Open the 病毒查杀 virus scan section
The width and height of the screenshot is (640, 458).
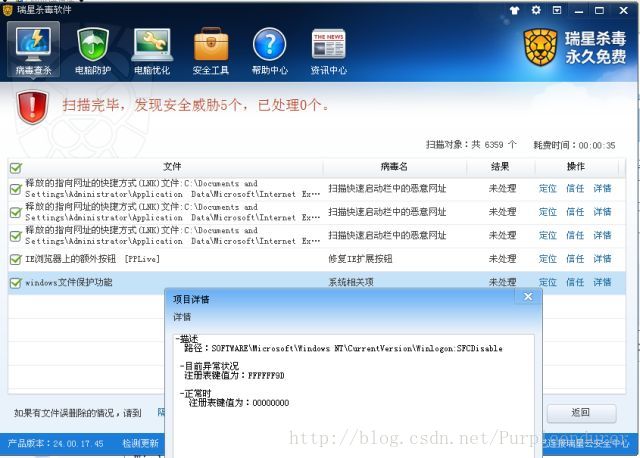point(33,51)
